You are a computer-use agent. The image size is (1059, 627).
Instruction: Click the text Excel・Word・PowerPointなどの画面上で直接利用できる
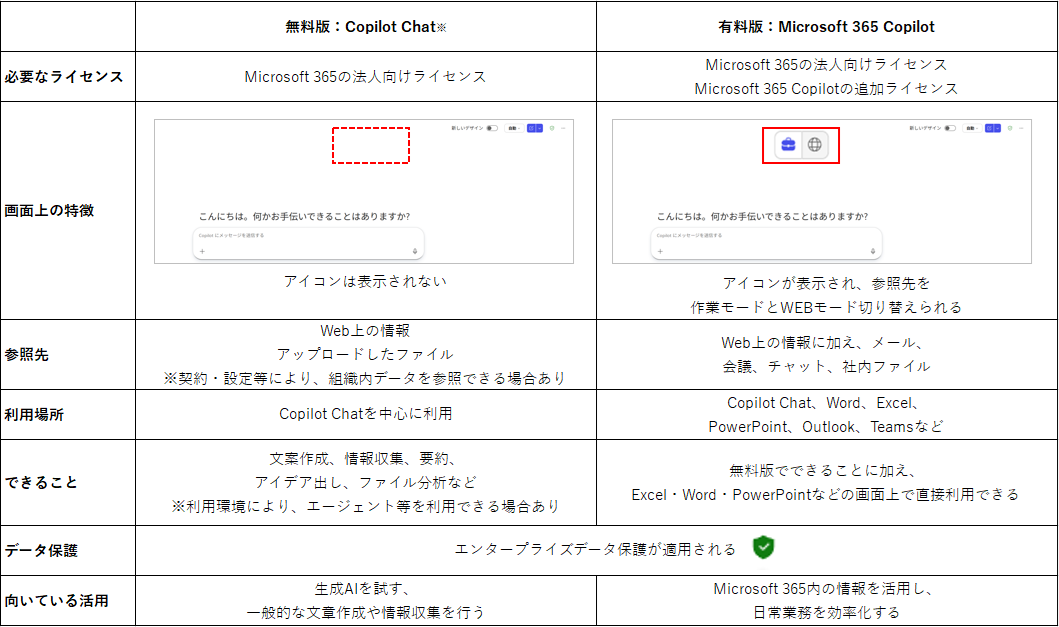[x=826, y=495]
